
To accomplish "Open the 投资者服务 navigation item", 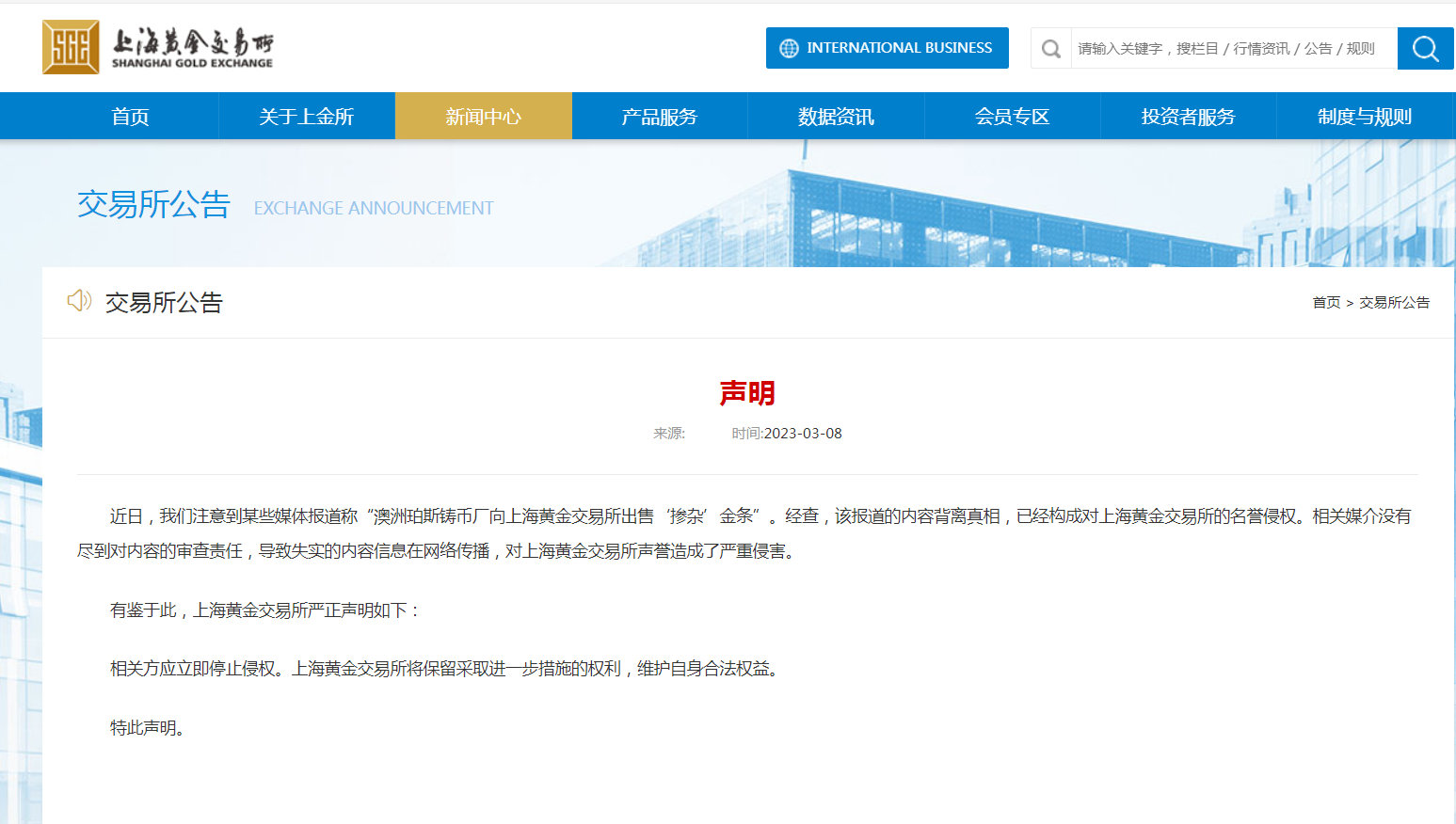I will pyautogui.click(x=1188, y=117).
